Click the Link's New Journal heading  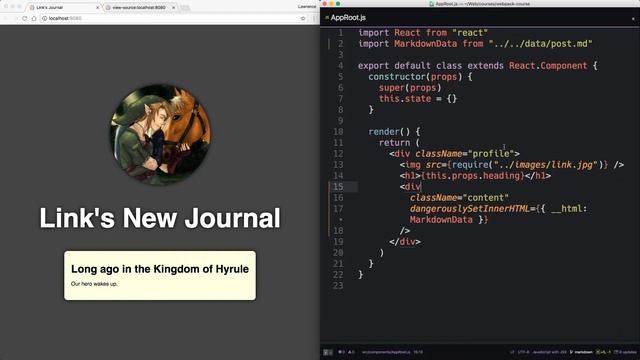[x=160, y=218]
